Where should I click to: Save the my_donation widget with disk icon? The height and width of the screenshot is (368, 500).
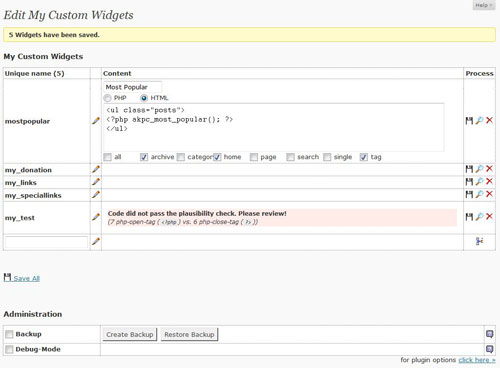click(469, 169)
